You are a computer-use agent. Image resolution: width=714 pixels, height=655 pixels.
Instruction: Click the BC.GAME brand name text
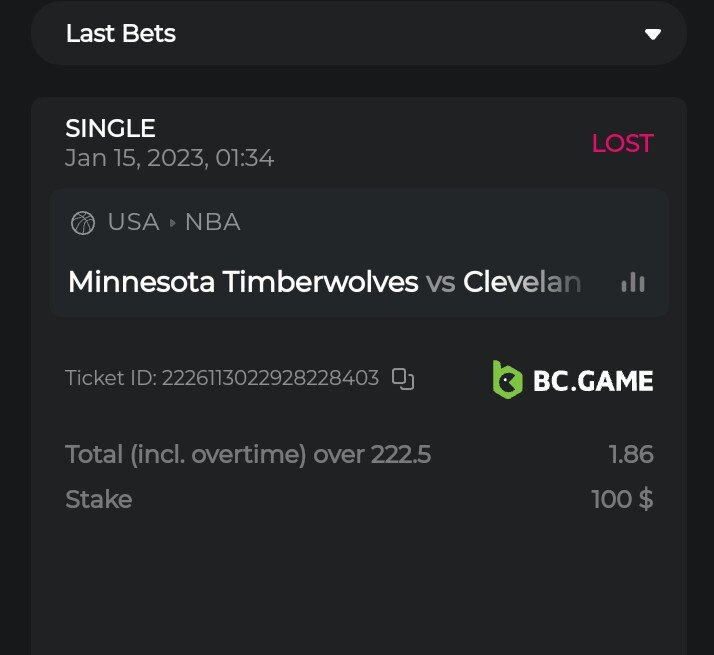click(593, 380)
